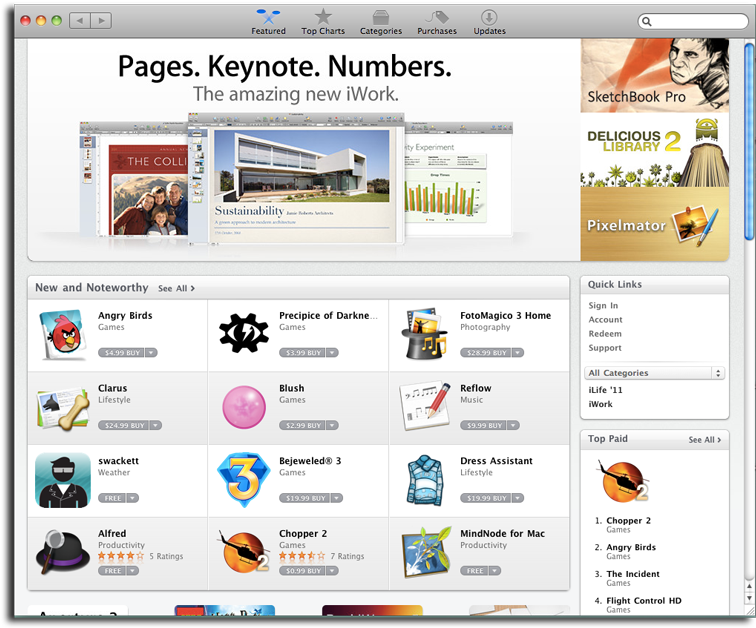The height and width of the screenshot is (628, 756).
Task: See All in Top Paid
Action: click(x=704, y=440)
